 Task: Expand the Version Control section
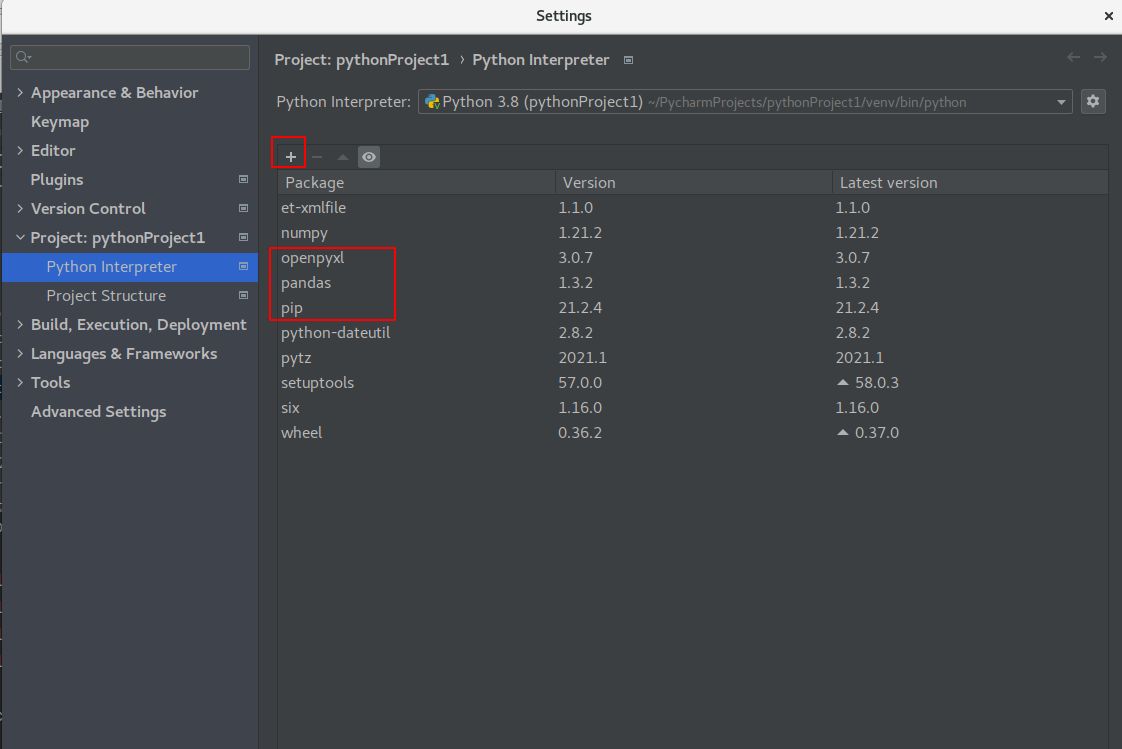[20, 208]
